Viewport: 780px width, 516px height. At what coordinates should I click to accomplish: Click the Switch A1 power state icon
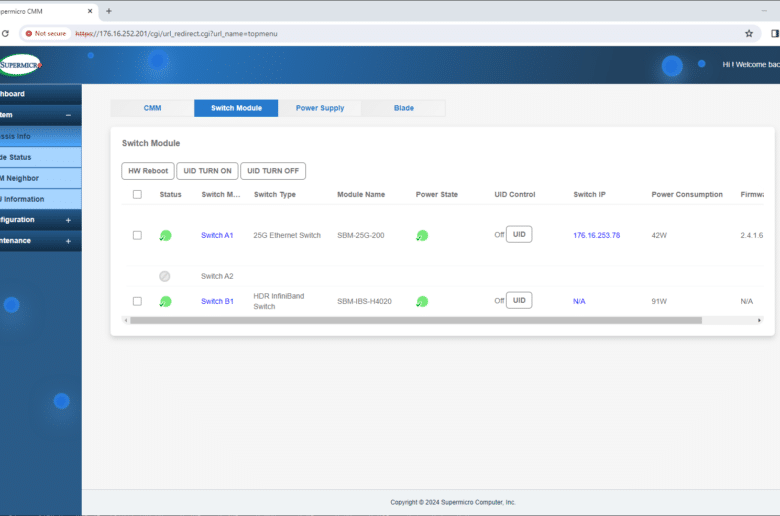pyautogui.click(x=422, y=235)
